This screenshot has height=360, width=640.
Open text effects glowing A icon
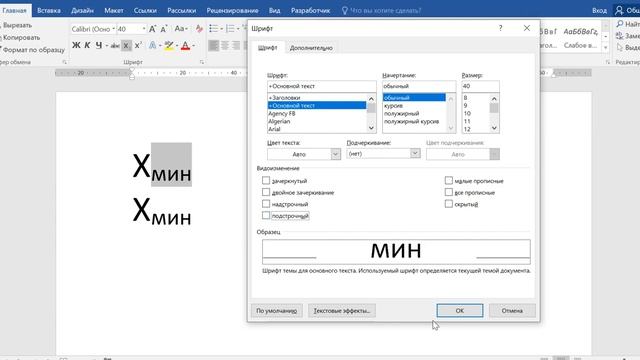point(152,45)
